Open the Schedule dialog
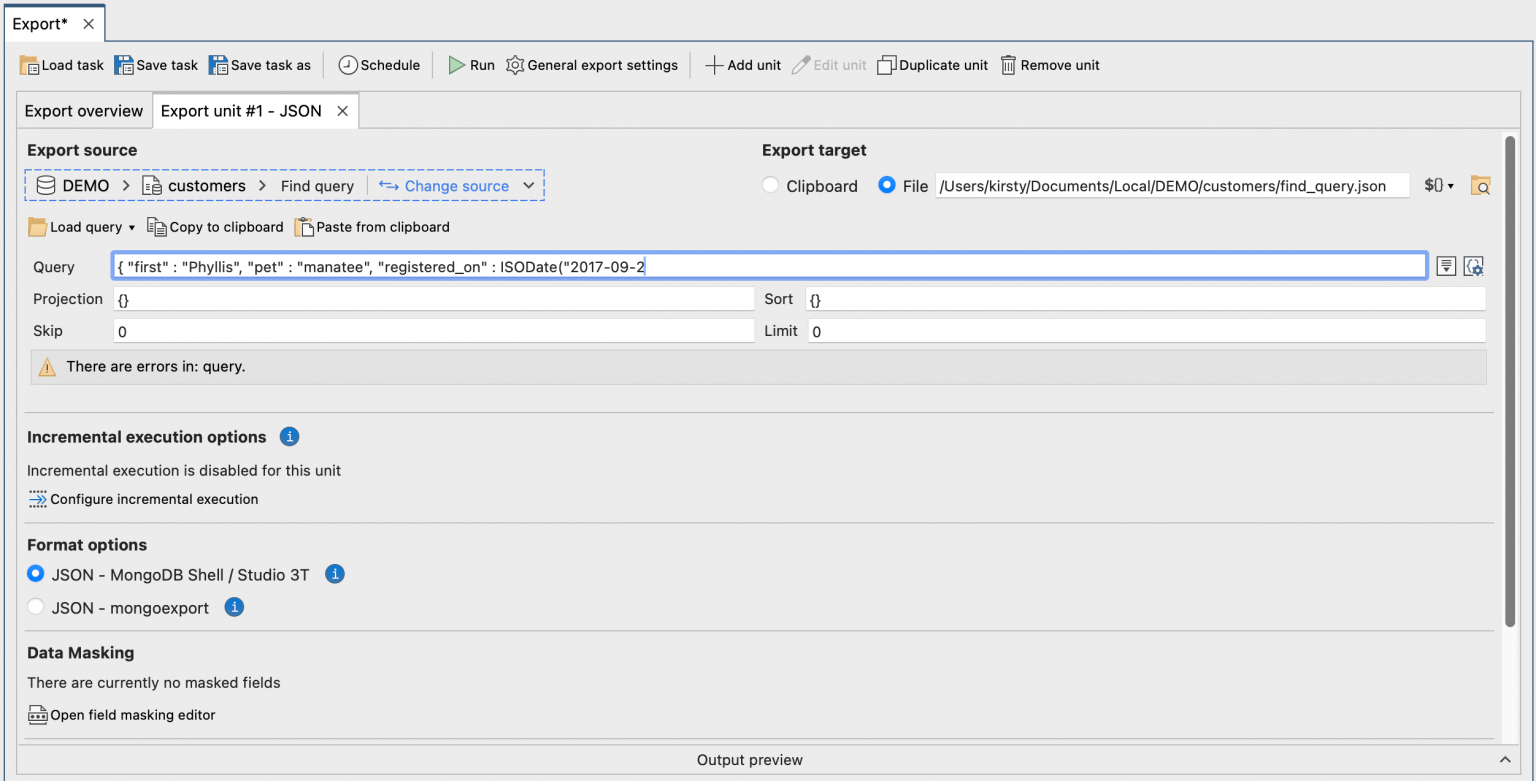Image resolution: width=1536 pixels, height=781 pixels. [x=379, y=64]
